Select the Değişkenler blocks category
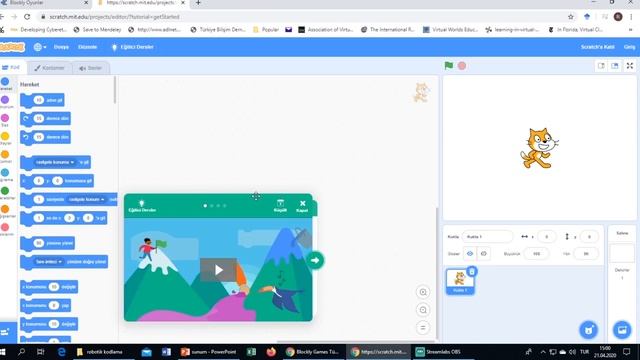This screenshot has height=360, width=640. [x=5, y=211]
